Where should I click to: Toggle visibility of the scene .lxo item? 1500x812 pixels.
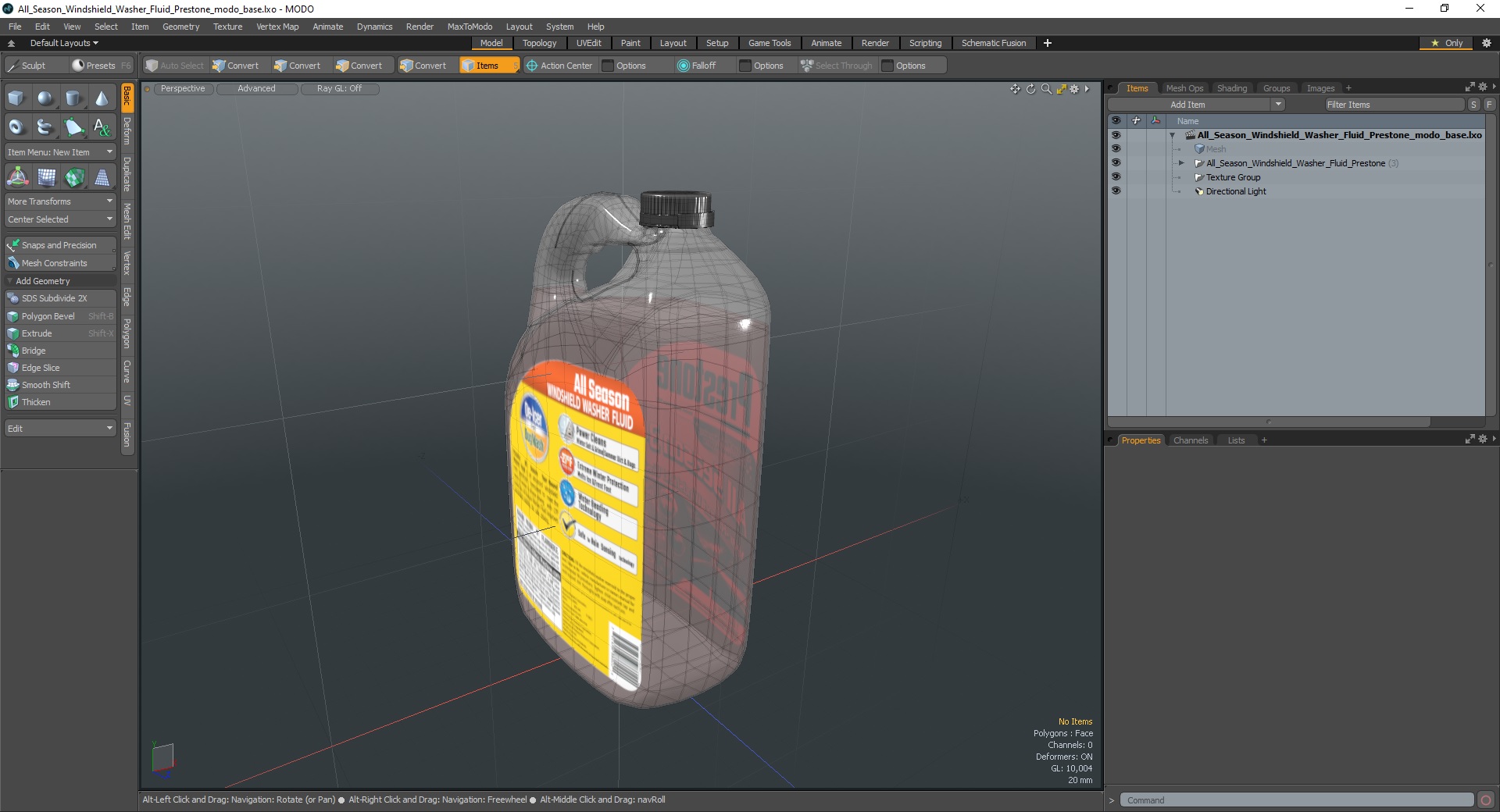click(x=1116, y=135)
